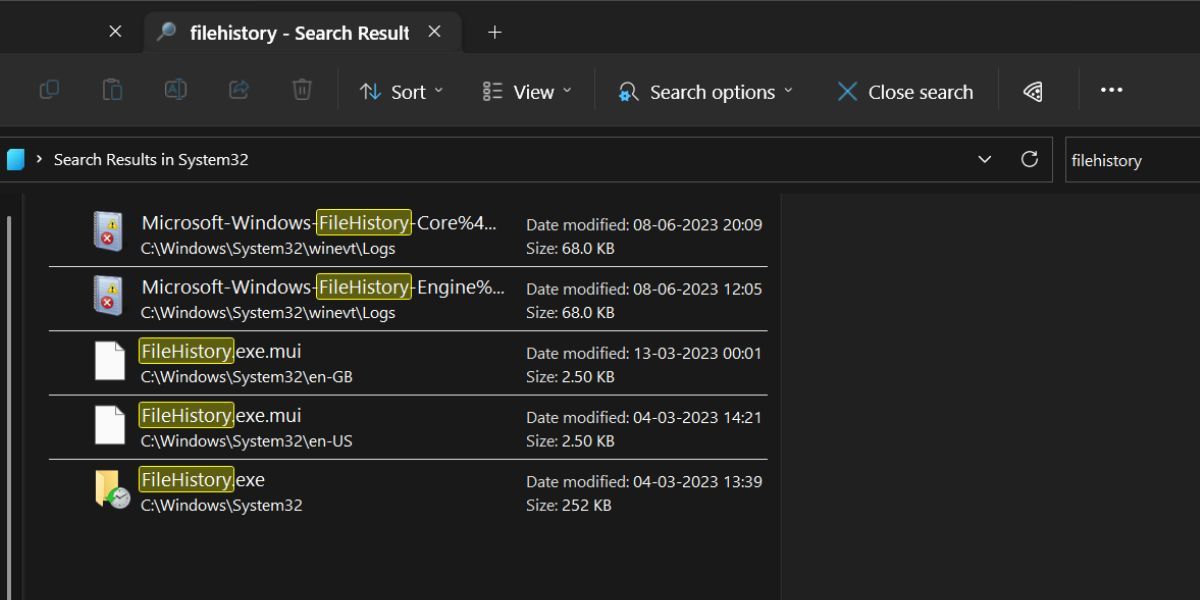Expand address bar history chevron
Image resolution: width=1200 pixels, height=600 pixels.
pyautogui.click(x=985, y=160)
